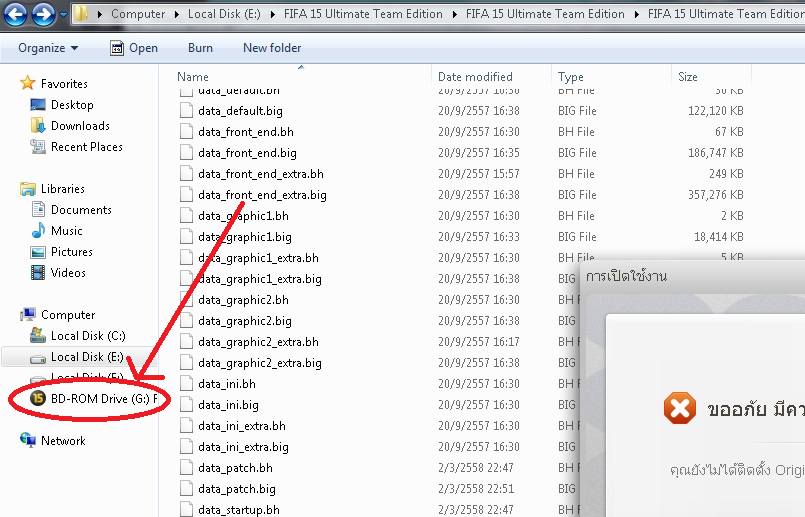
Task: Select file data_graphic2.big
Action: point(245,321)
